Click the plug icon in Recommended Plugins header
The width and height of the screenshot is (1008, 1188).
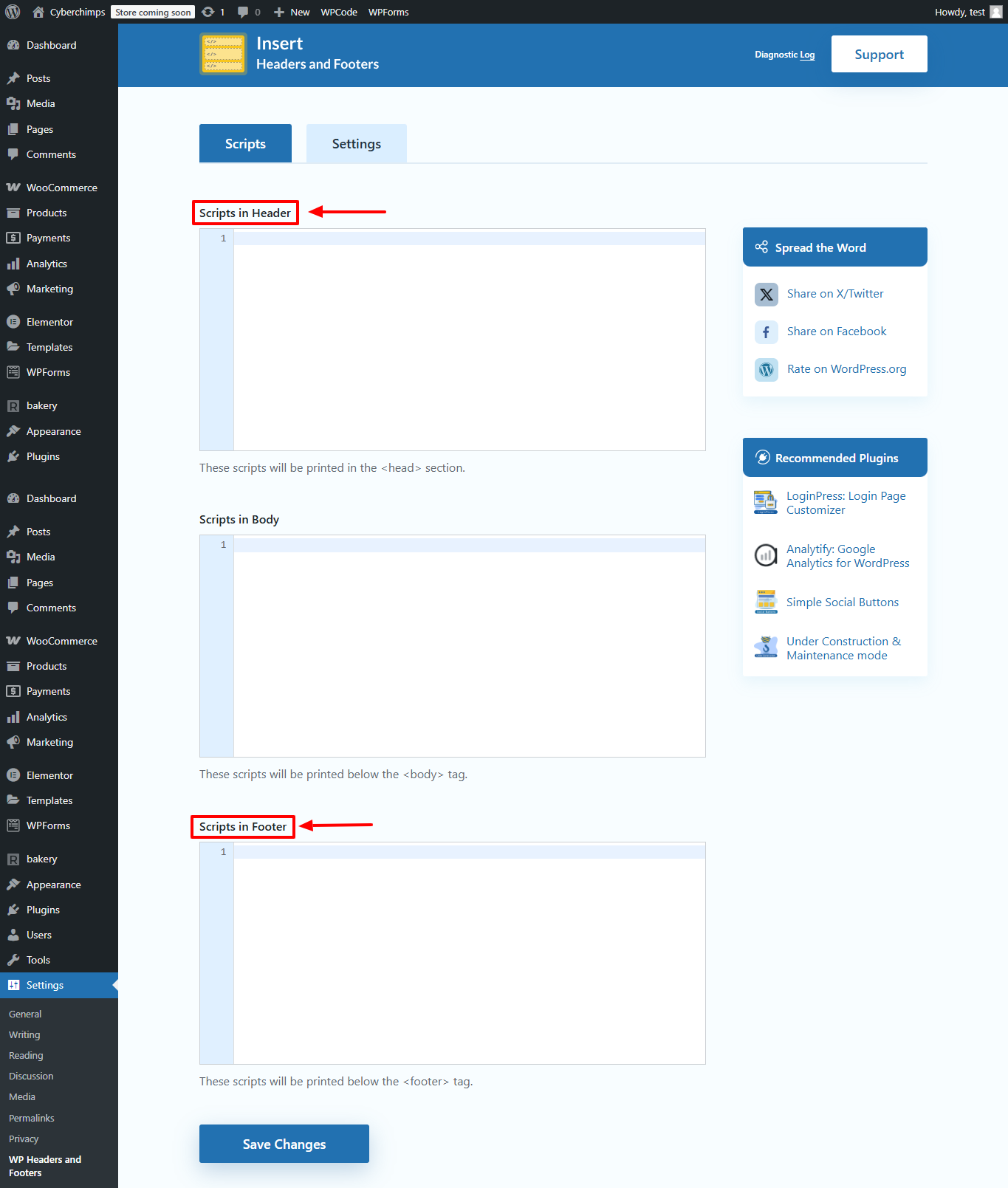[763, 458]
